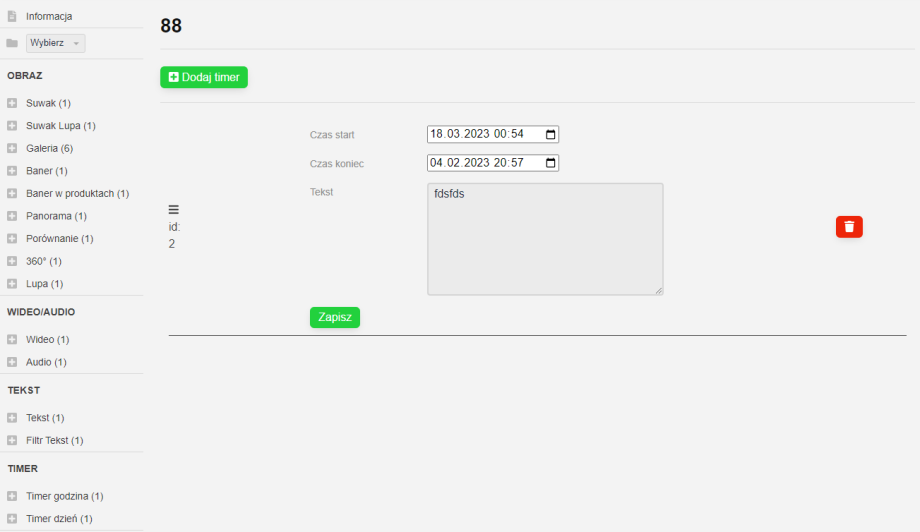Click the folder icon beside Wybierz
This screenshot has height=532, width=920.
(12, 43)
